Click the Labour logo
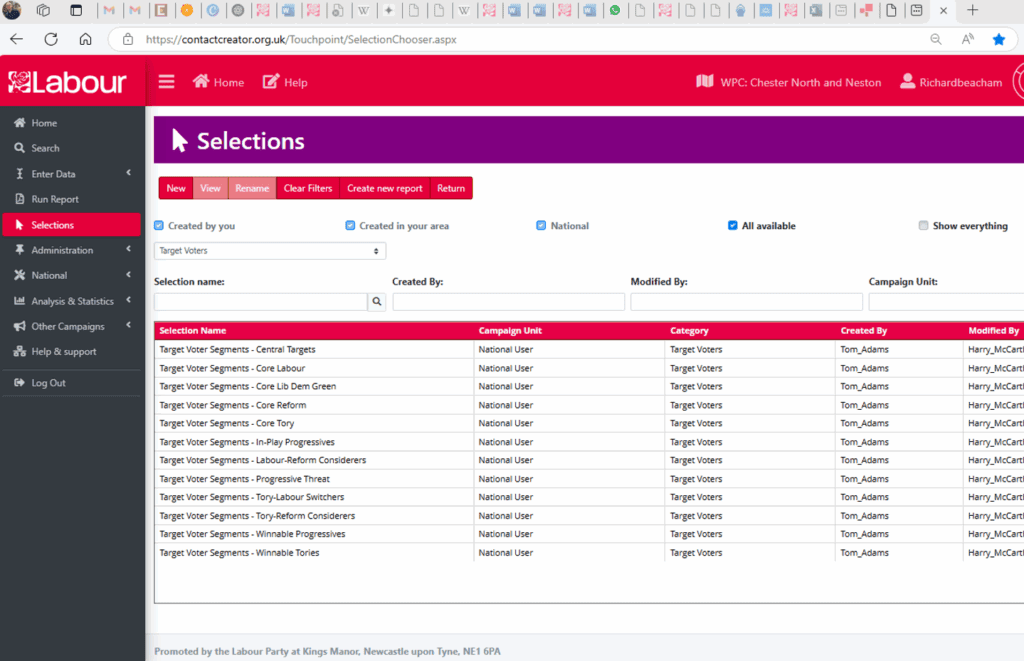 tap(68, 82)
